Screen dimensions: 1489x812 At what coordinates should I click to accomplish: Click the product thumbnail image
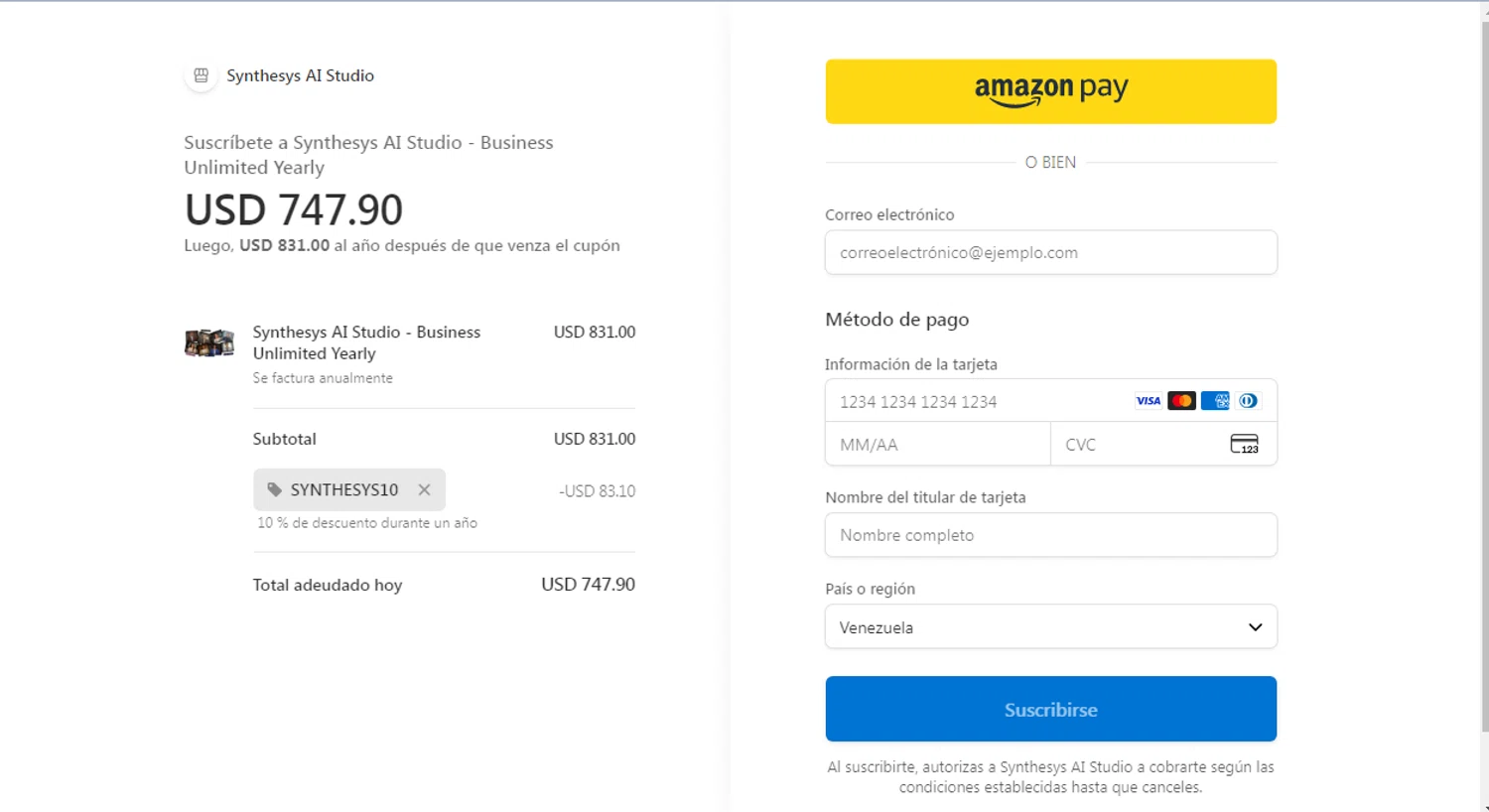pos(209,343)
